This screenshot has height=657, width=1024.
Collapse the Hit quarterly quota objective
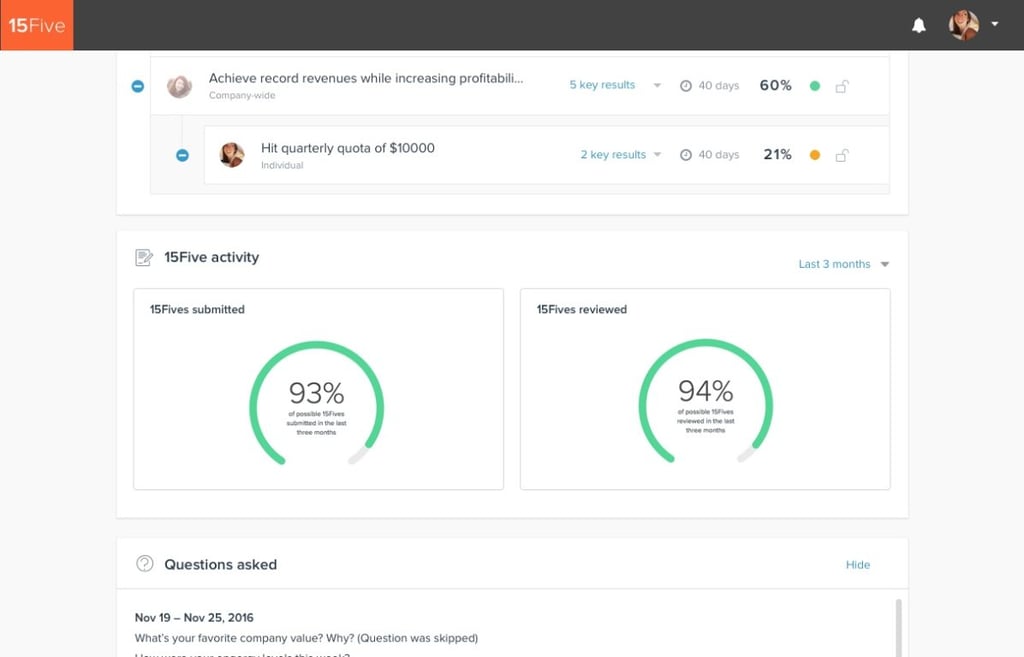[x=182, y=155]
